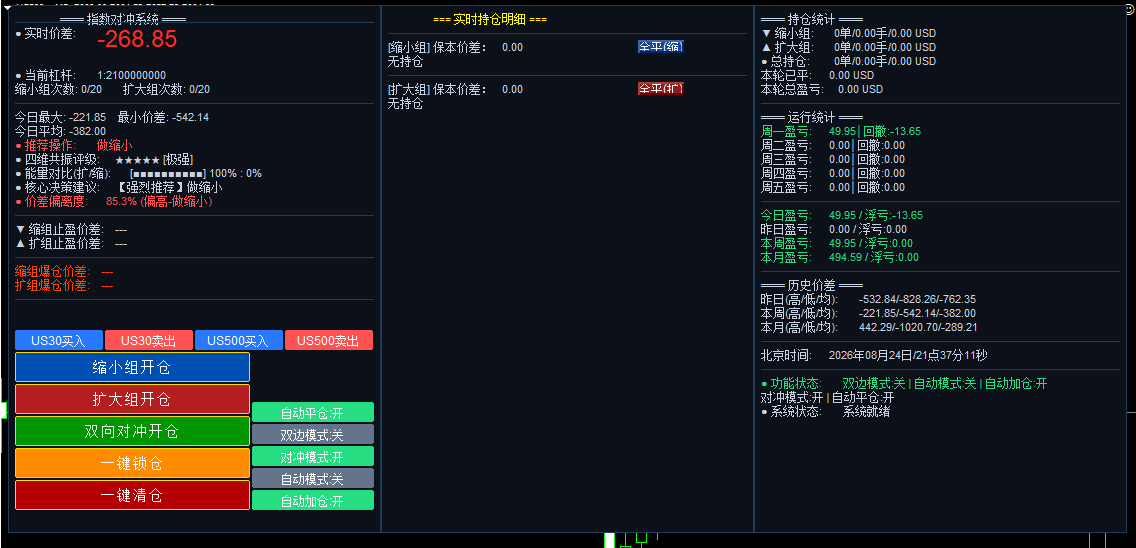Click the 周五盈亏 row
Viewport: 1136px width, 548px height.
click(x=832, y=187)
